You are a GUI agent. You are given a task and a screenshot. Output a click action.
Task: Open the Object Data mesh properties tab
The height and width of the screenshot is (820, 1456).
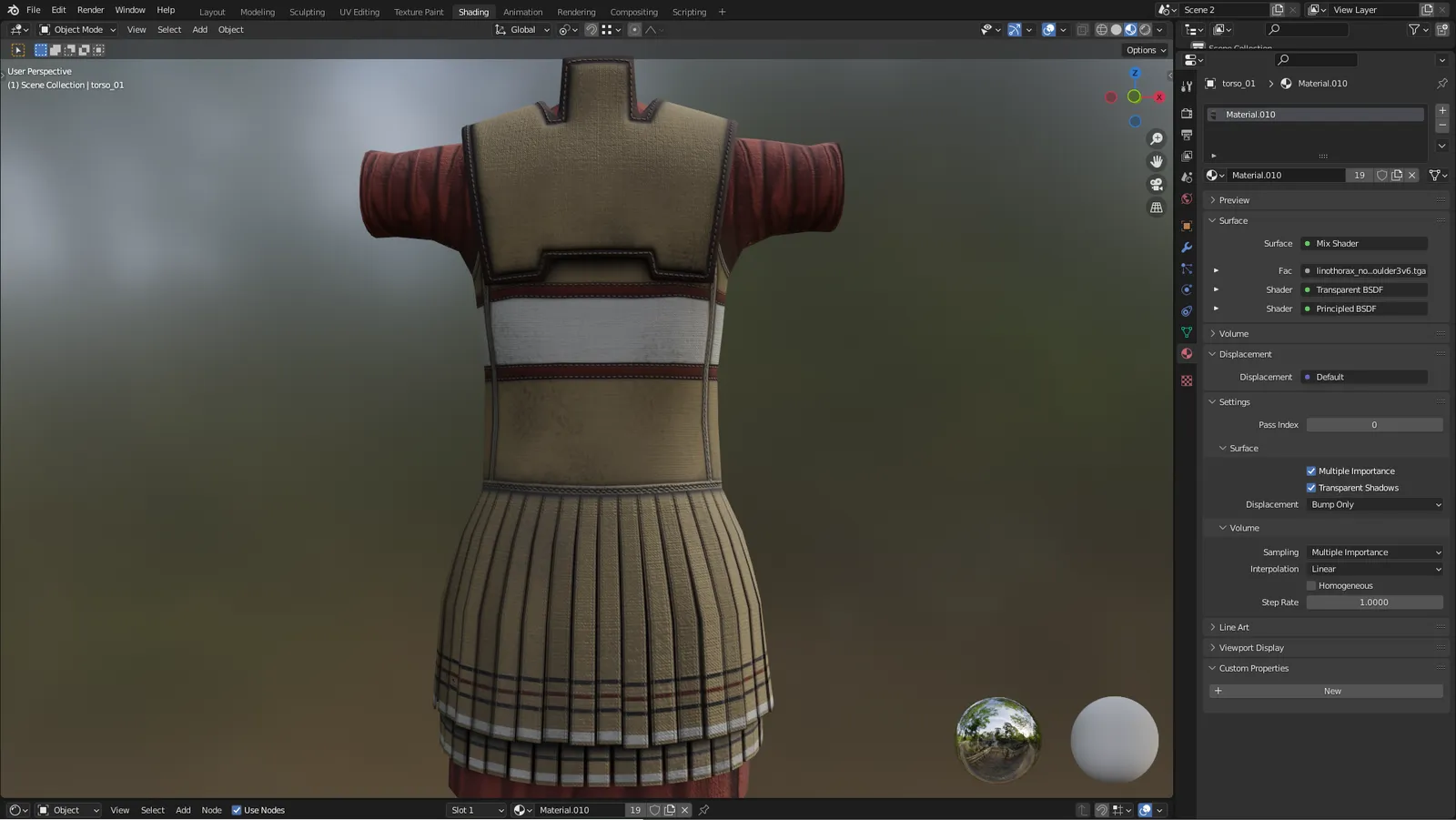(1187, 332)
